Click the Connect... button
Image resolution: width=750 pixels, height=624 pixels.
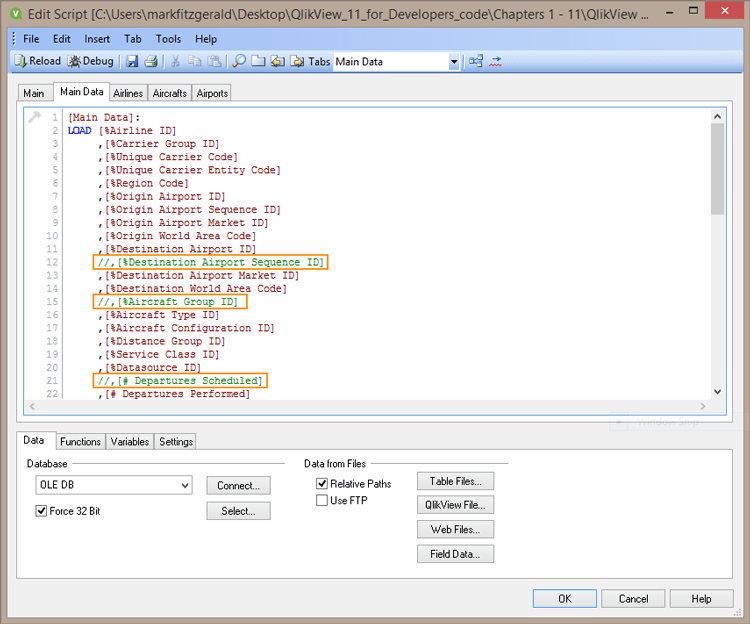pyautogui.click(x=238, y=485)
